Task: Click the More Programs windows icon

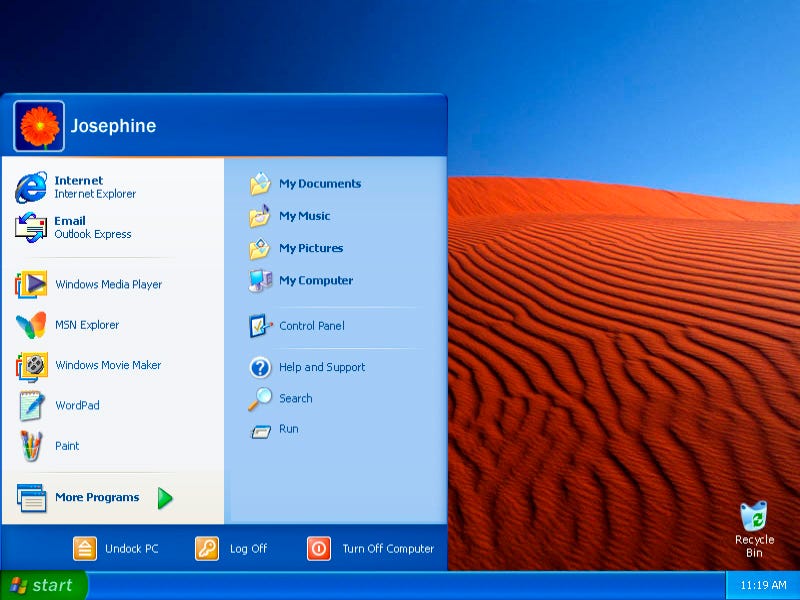Action: [32, 497]
